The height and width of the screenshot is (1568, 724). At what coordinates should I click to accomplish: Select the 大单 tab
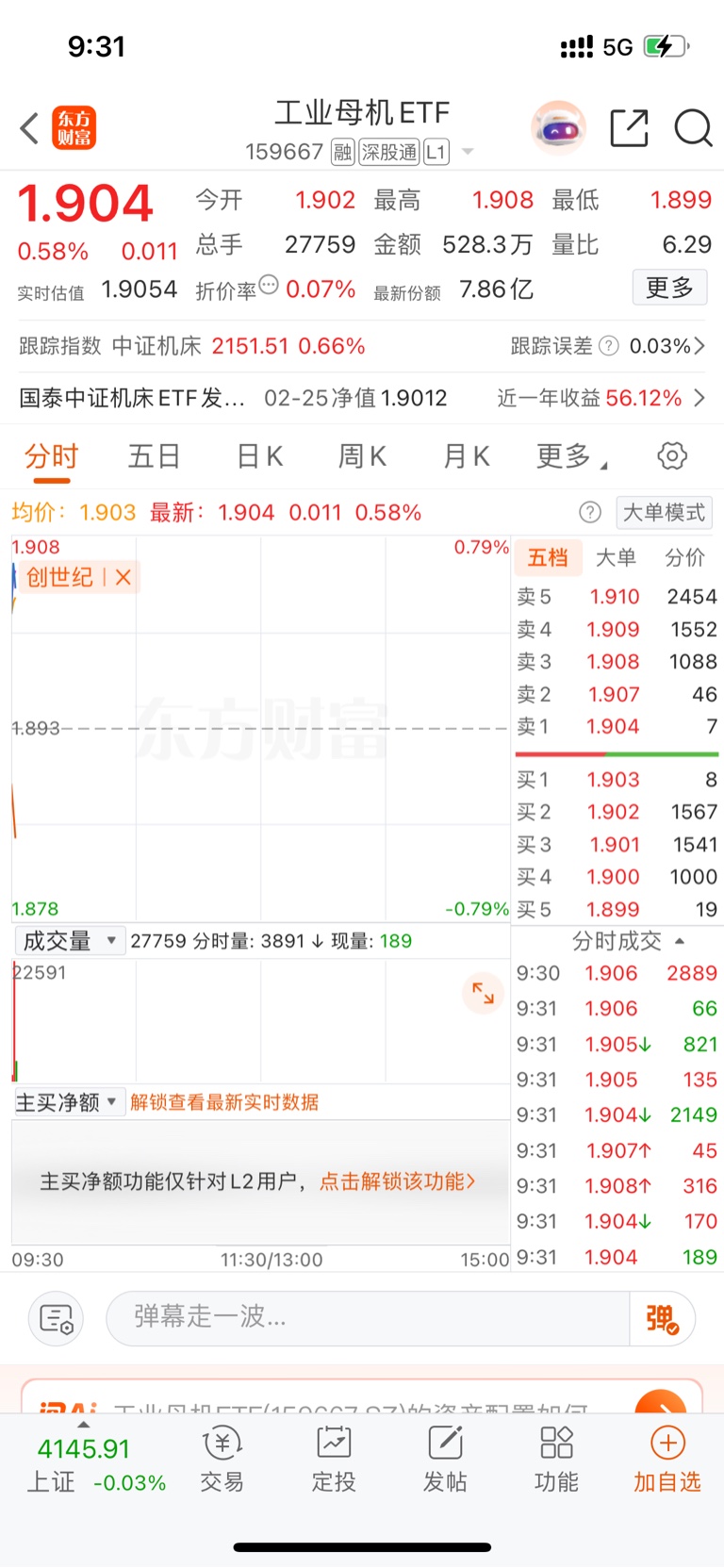pyautogui.click(x=616, y=557)
